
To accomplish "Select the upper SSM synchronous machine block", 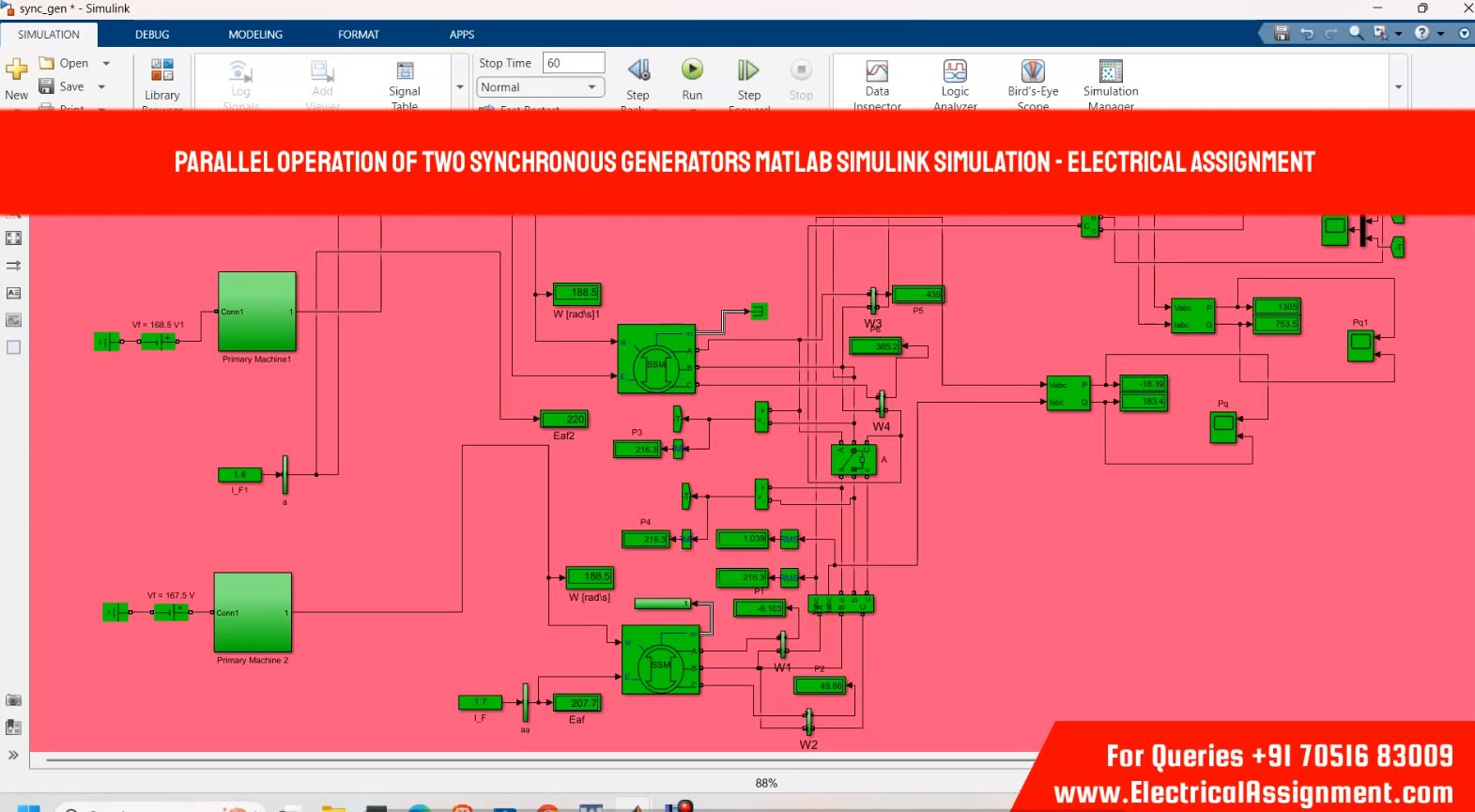I will coord(656,359).
